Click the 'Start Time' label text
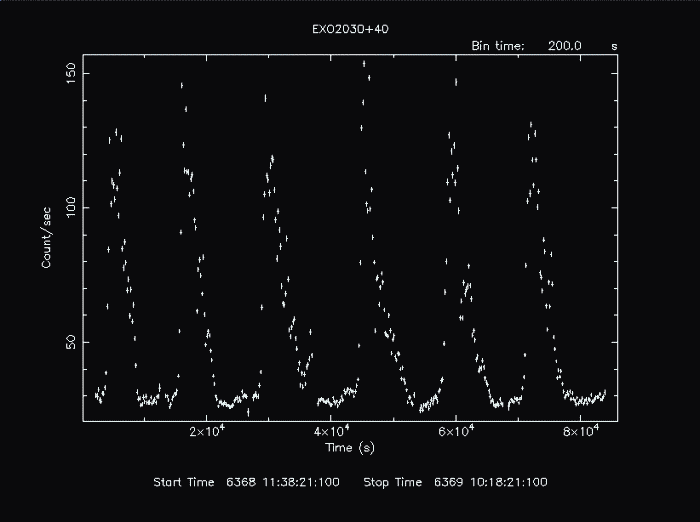 coord(183,482)
